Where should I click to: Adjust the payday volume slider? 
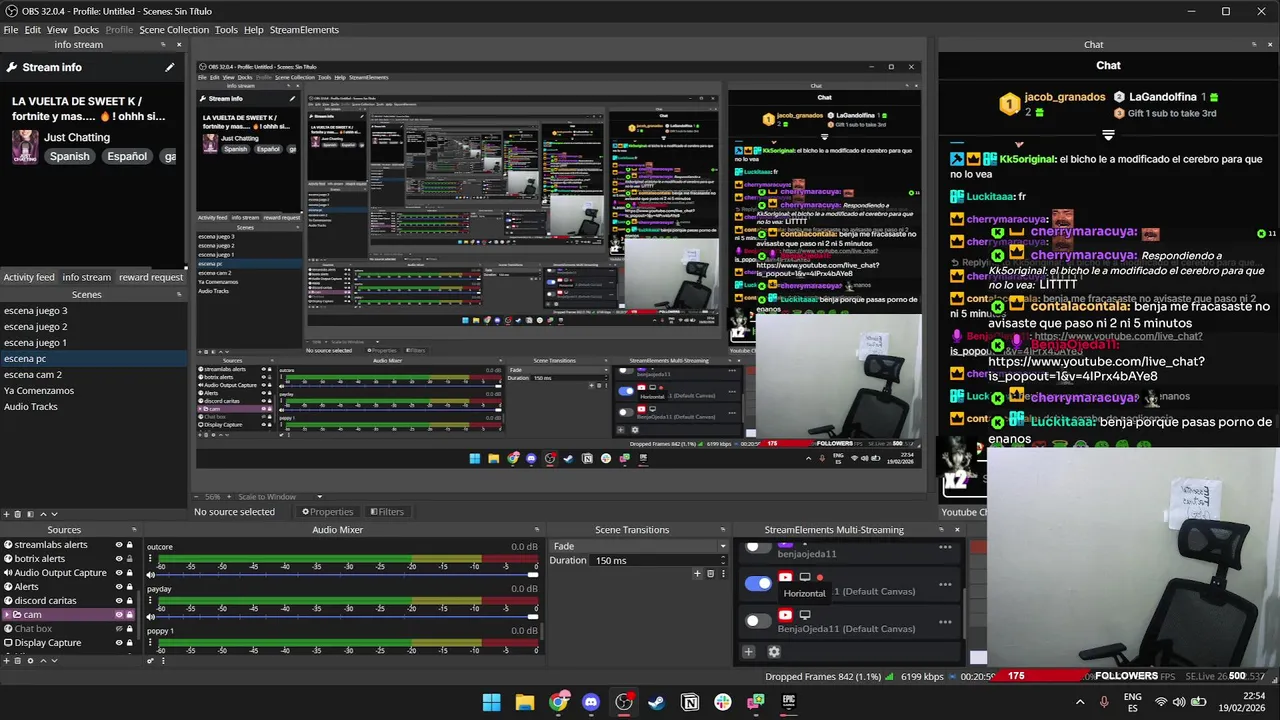pos(343,616)
